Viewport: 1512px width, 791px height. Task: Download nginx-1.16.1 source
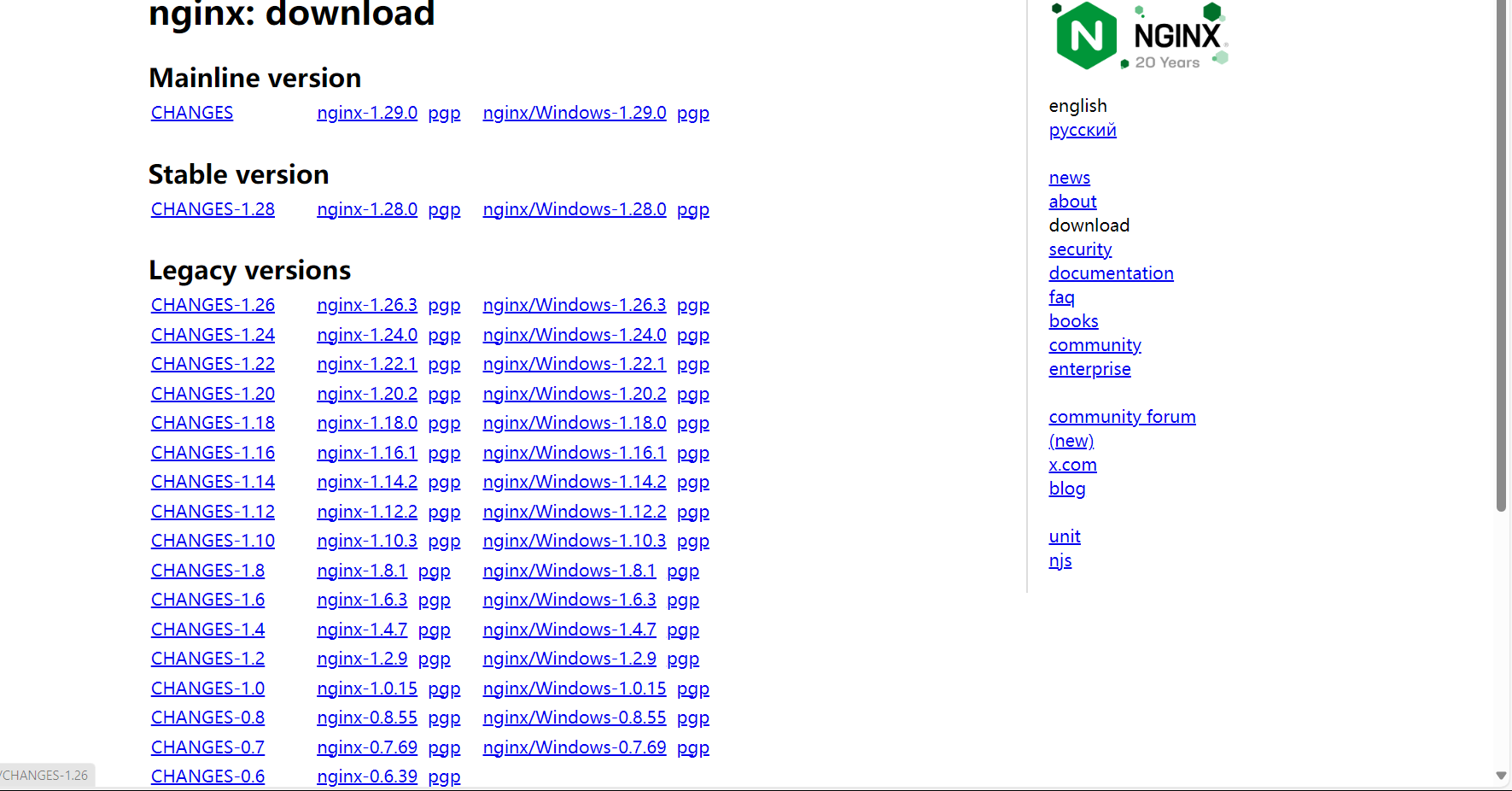coord(367,453)
